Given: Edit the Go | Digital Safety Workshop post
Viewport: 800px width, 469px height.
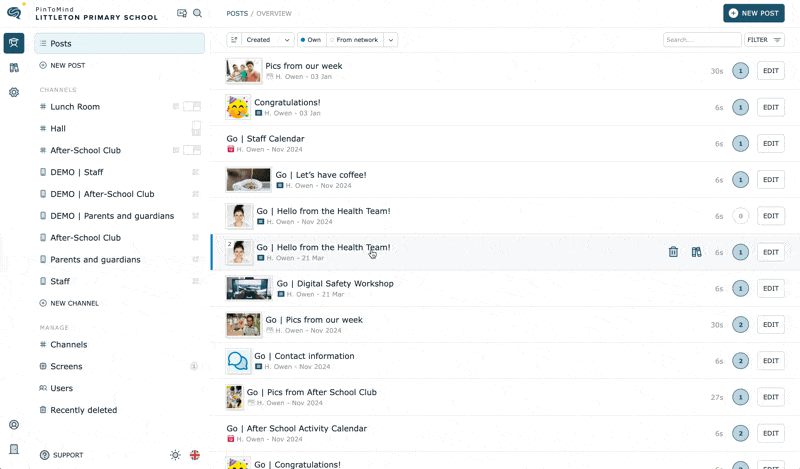Looking at the screenshot, I should 770,288.
